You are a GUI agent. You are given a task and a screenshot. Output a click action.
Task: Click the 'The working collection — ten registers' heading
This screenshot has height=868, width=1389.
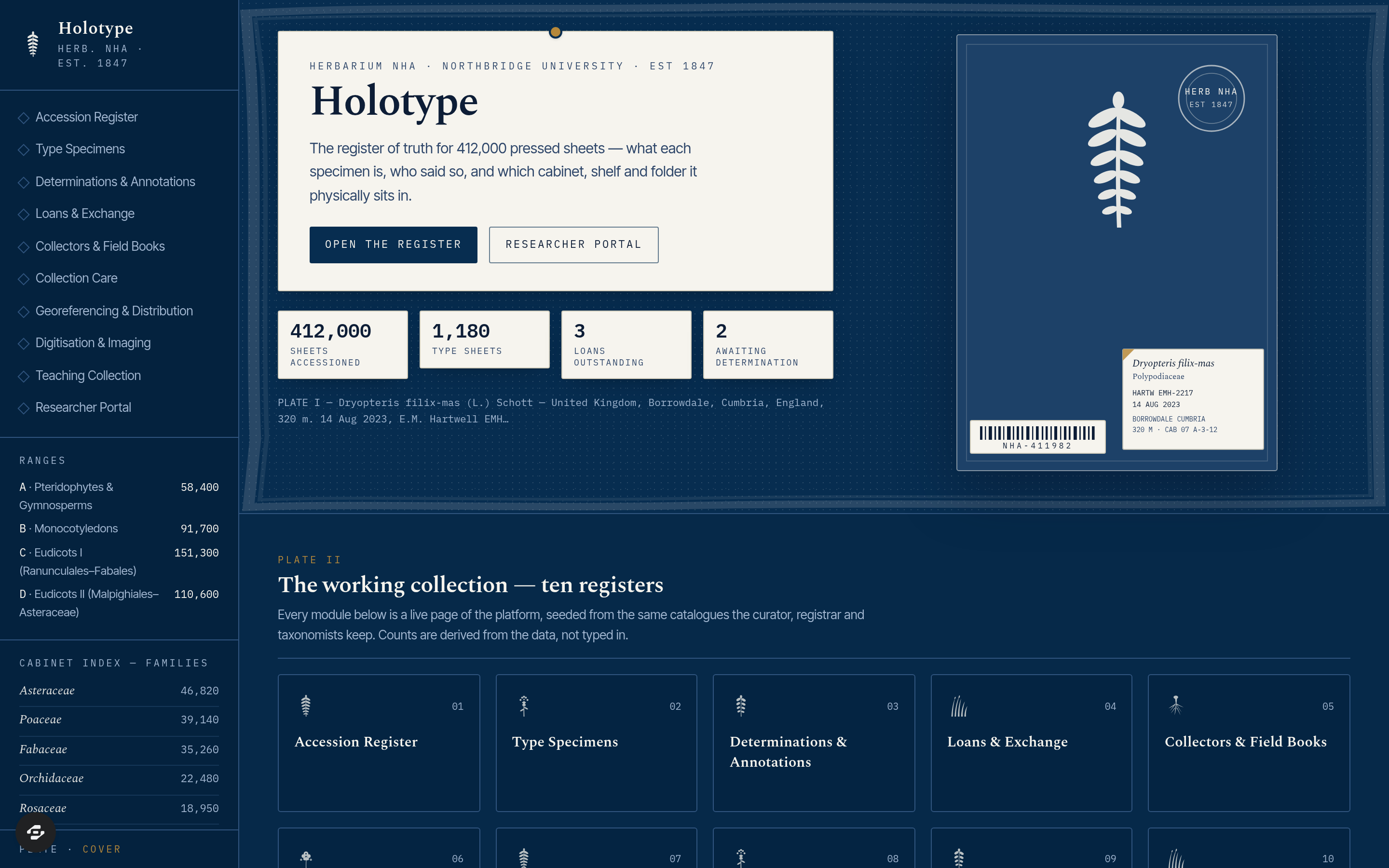pos(471,585)
